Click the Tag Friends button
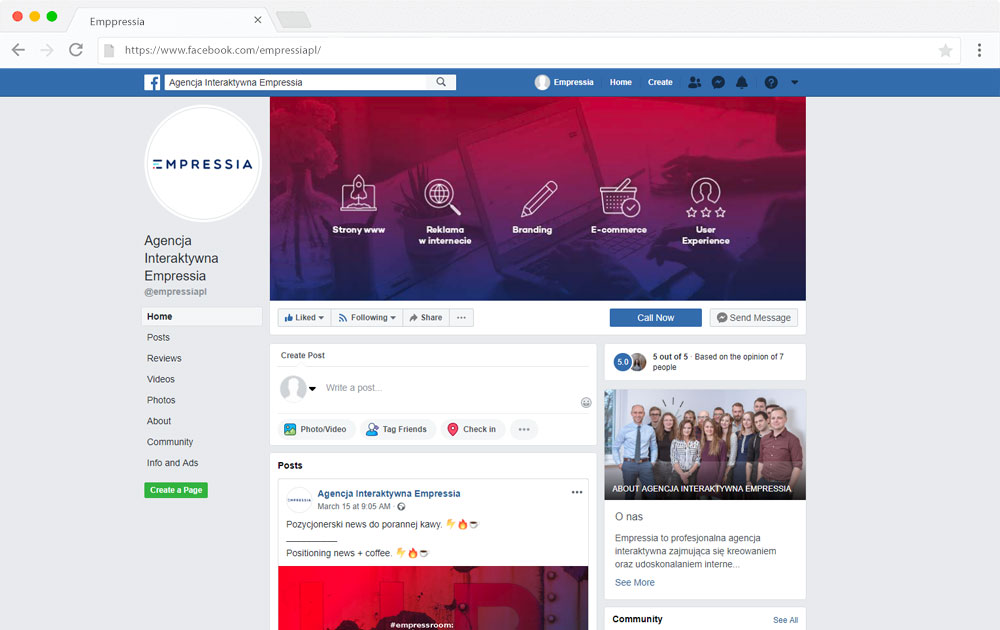 (x=397, y=429)
